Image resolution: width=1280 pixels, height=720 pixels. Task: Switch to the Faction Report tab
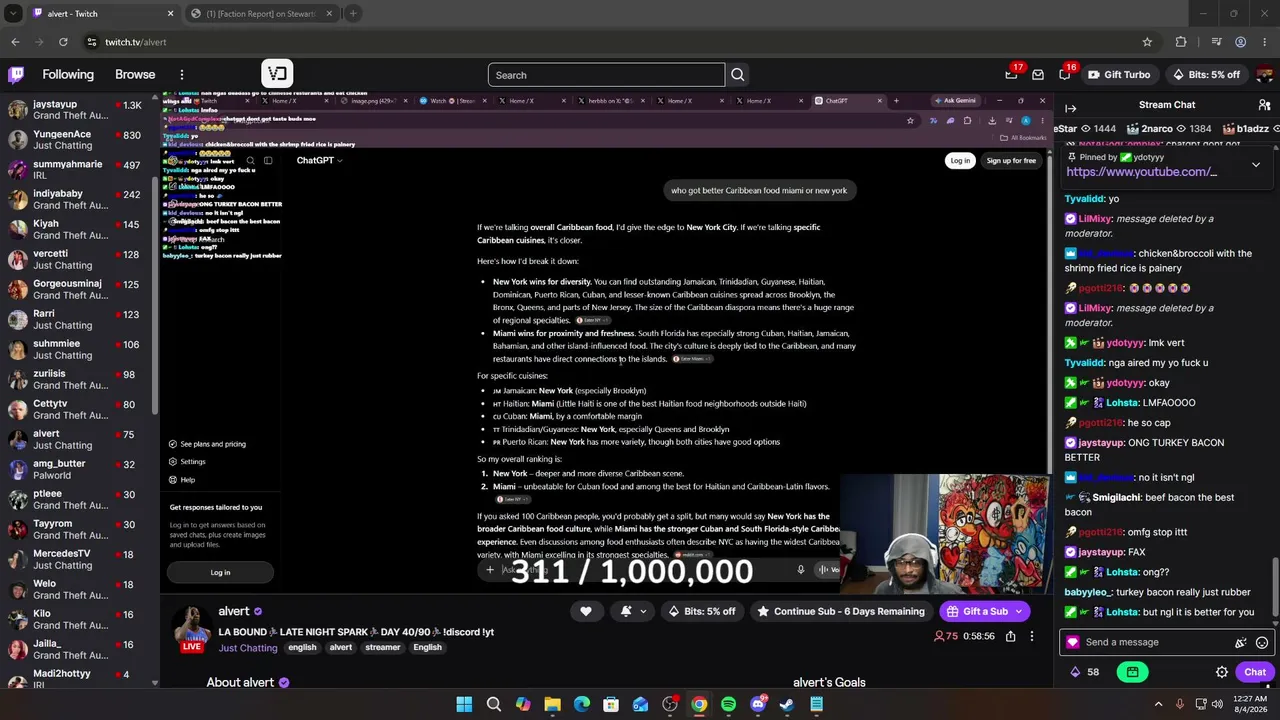(x=260, y=14)
